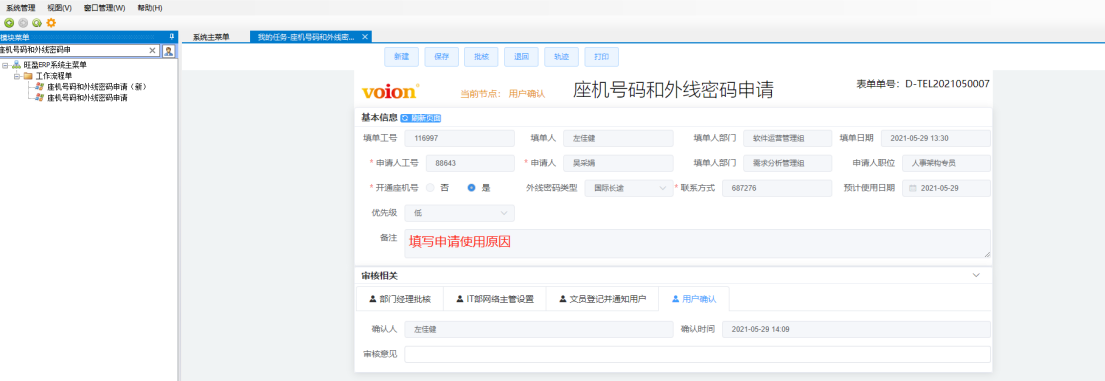Open the 部门经理批核 review tab
The image size is (1105, 381).
400,299
